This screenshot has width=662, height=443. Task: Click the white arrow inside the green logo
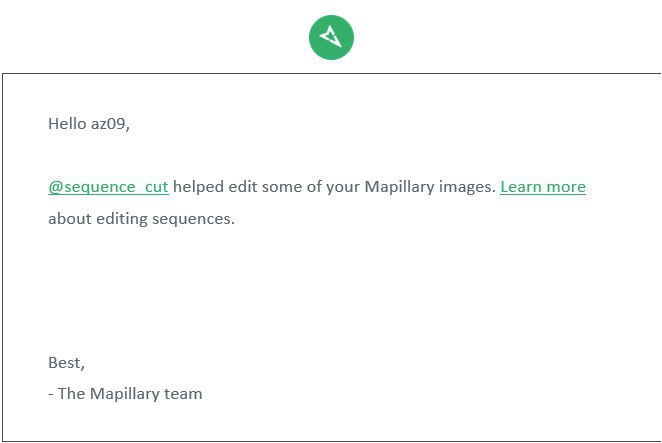(x=331, y=37)
